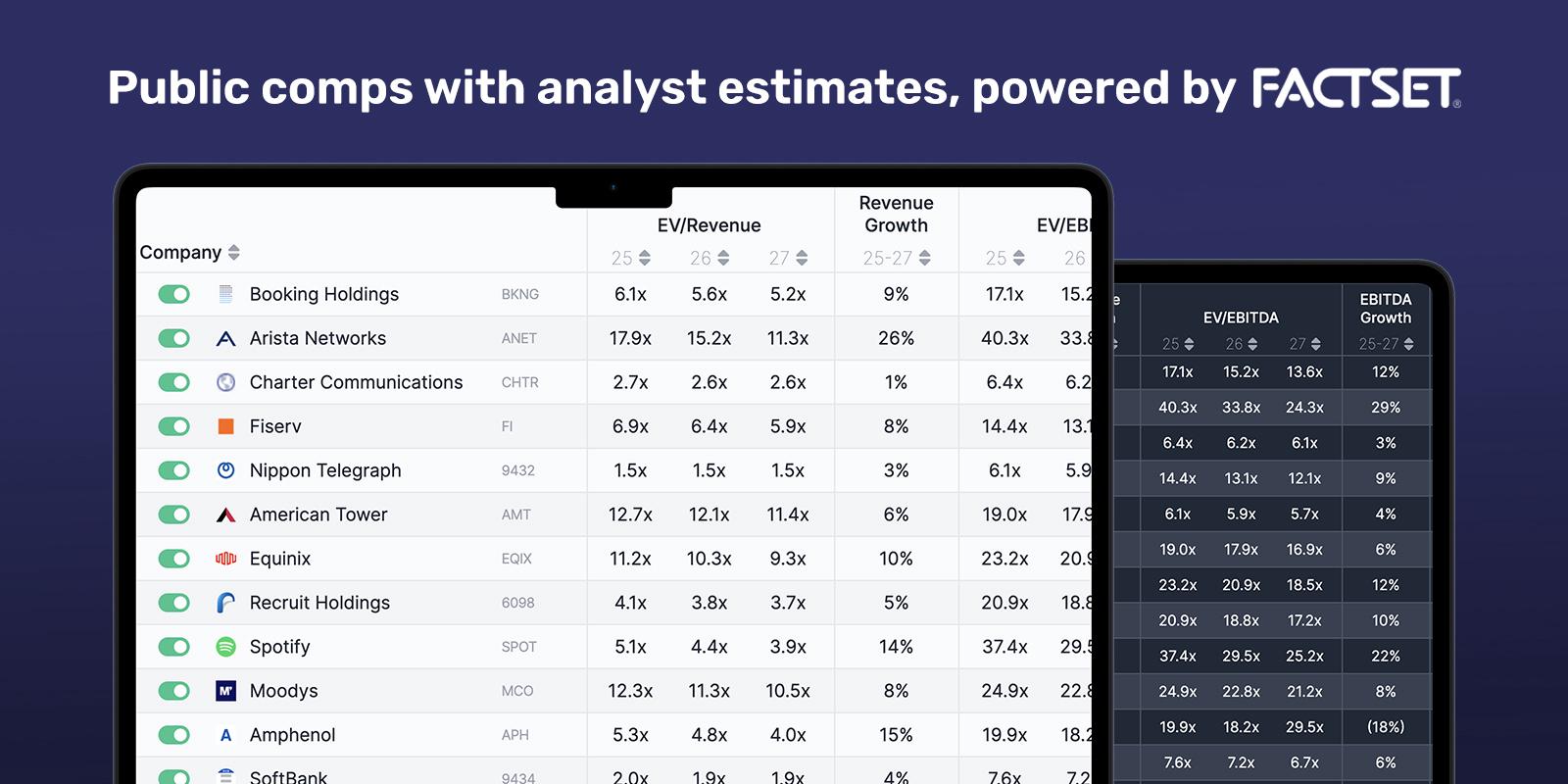Click the Equinix logo icon

click(225, 559)
